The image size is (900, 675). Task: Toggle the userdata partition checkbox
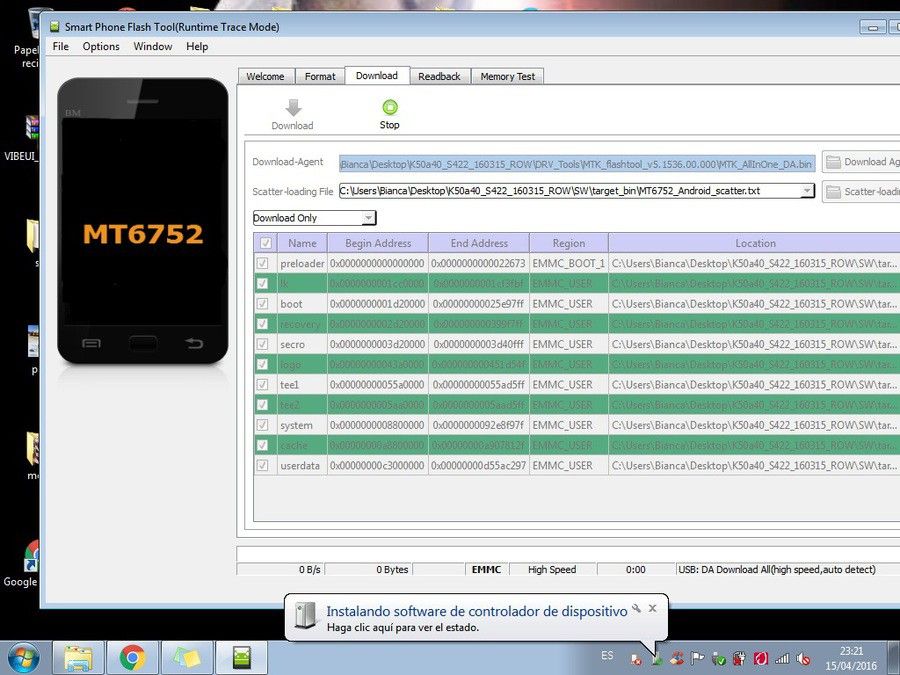click(x=262, y=465)
